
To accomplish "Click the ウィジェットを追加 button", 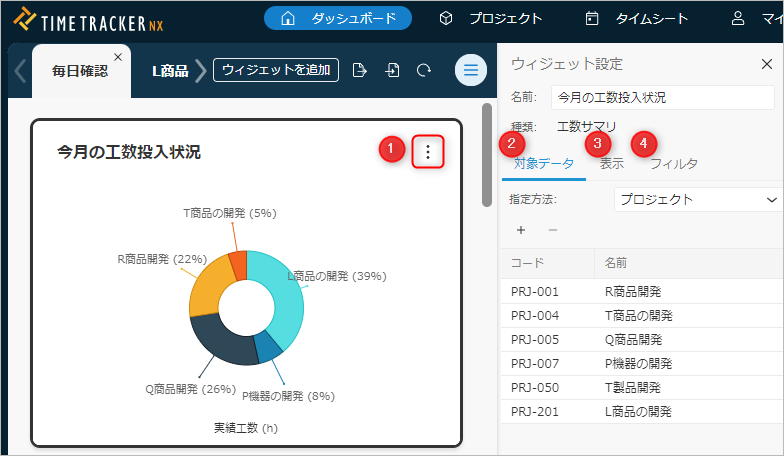I will (x=276, y=70).
